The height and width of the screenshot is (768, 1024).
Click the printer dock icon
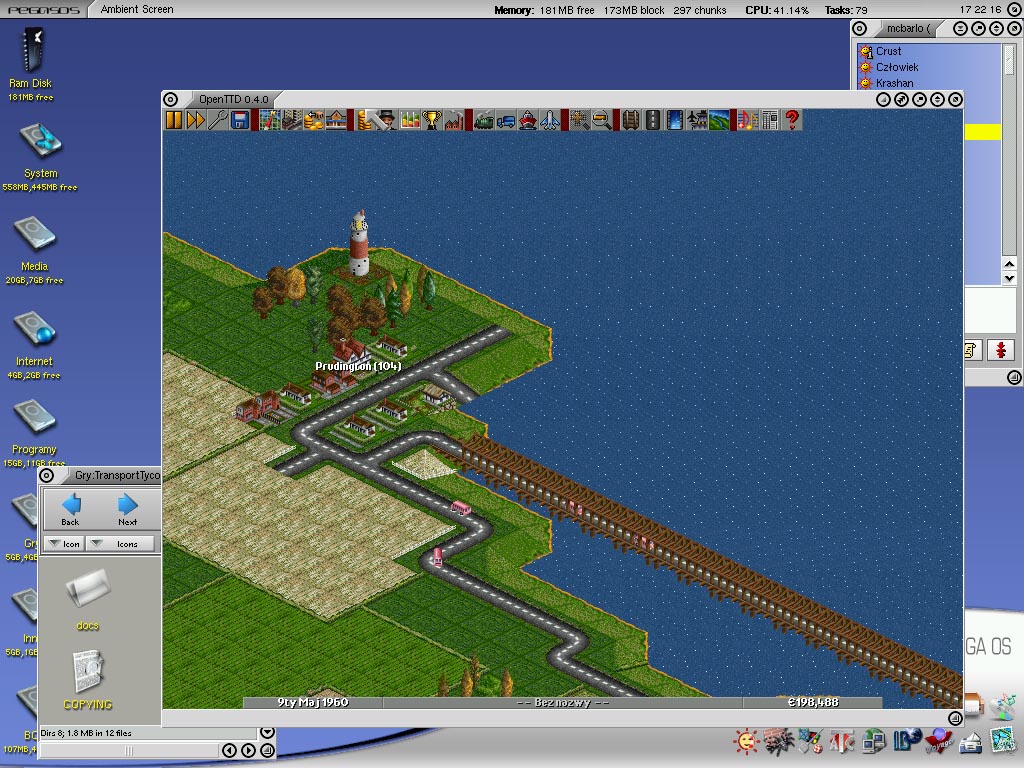971,743
